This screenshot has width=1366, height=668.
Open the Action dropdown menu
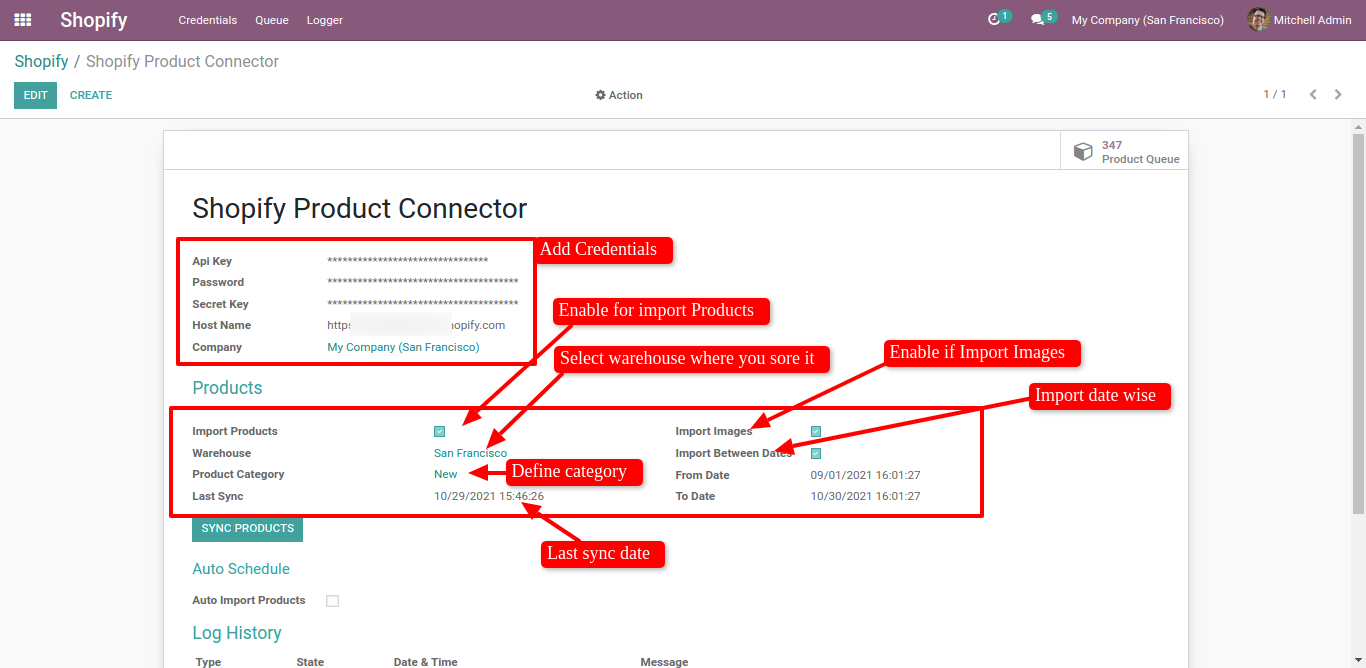click(x=619, y=95)
